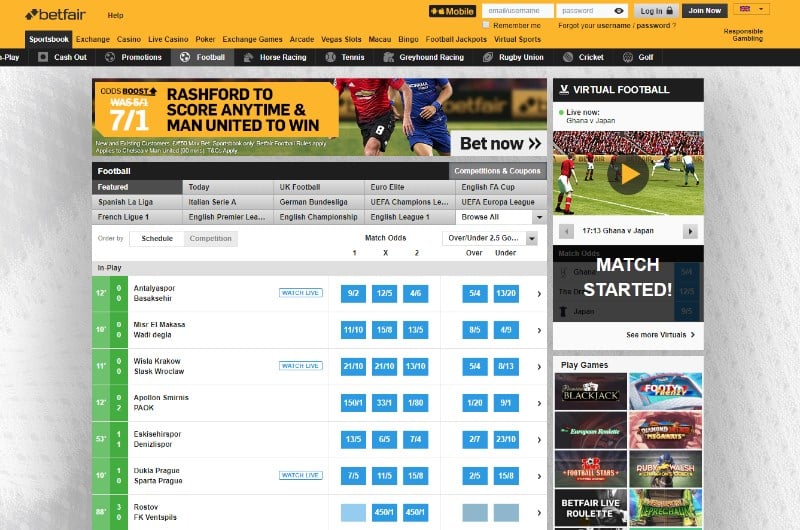Open the Blackjack game thumbnail

tap(591, 391)
